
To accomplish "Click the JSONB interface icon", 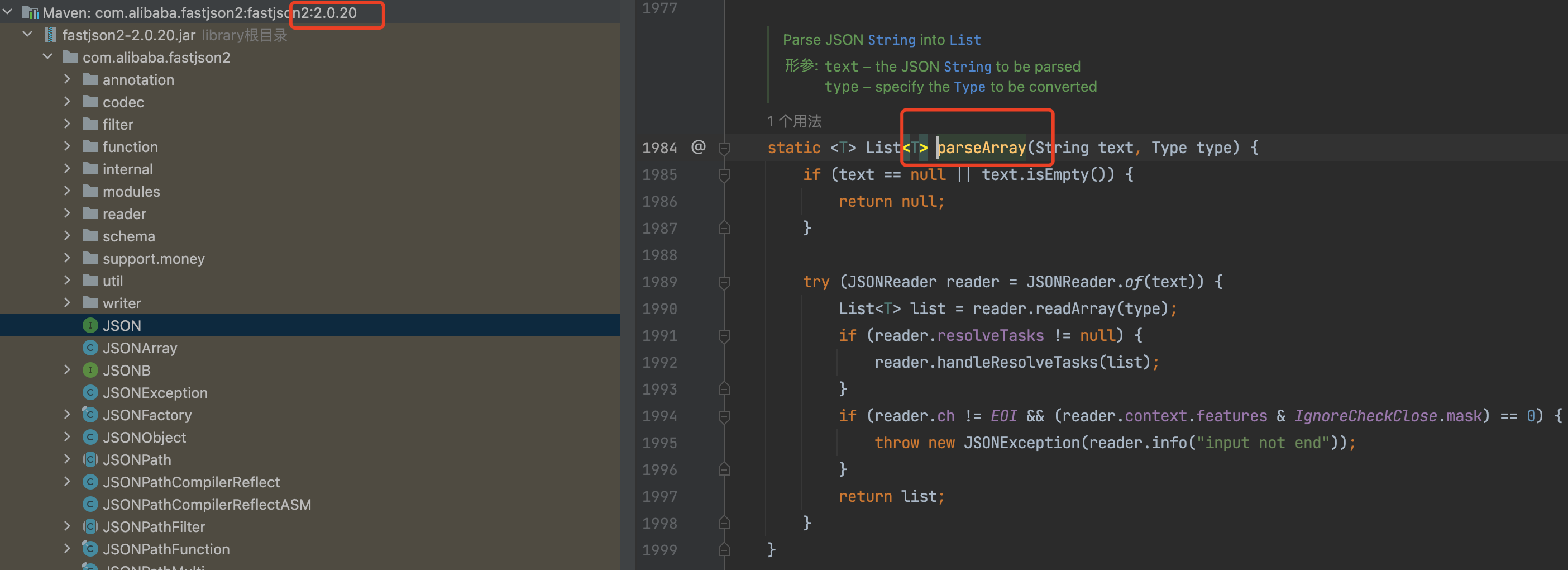I will point(90,369).
